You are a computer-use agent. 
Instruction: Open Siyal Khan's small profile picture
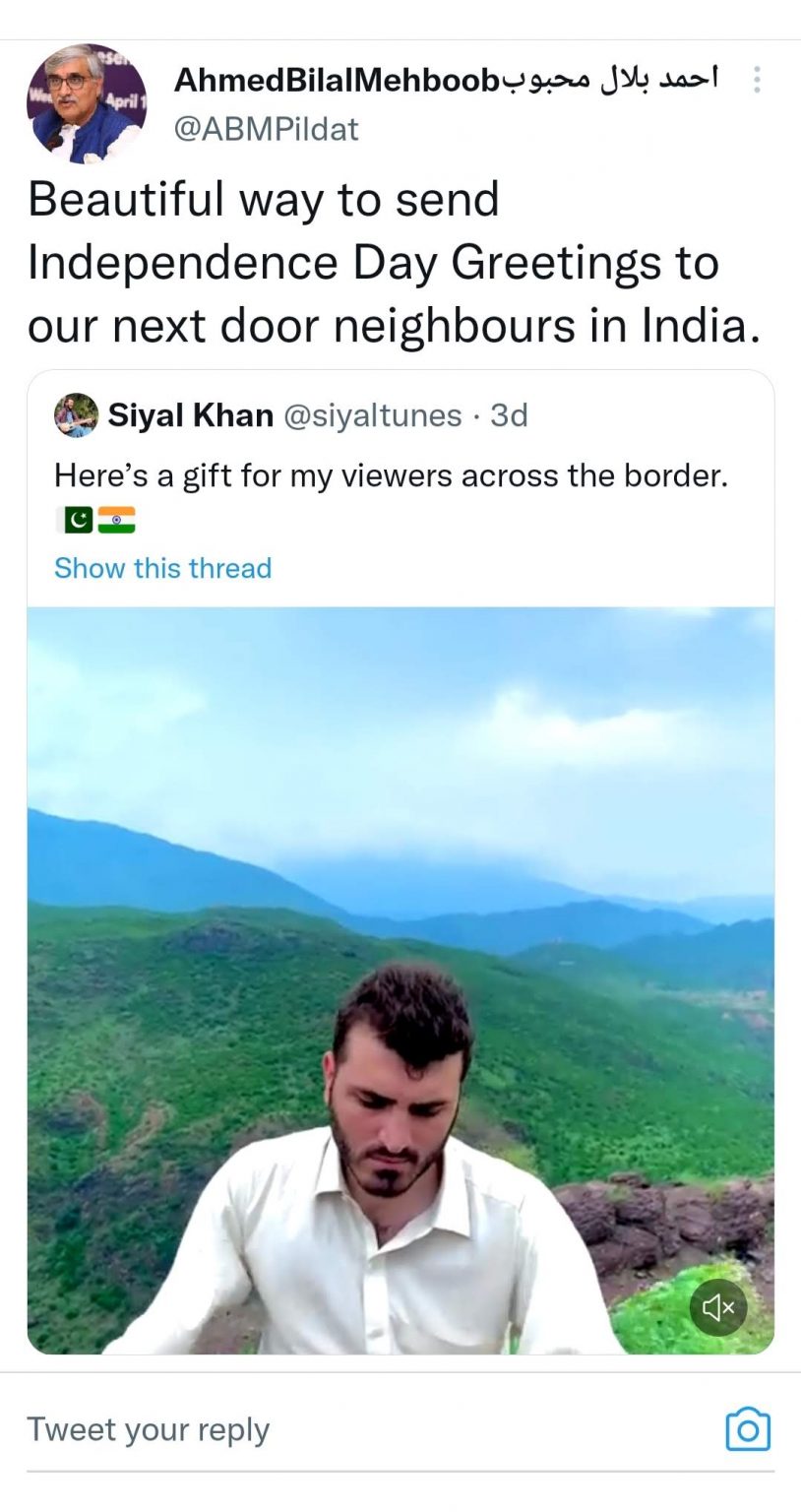[76, 415]
